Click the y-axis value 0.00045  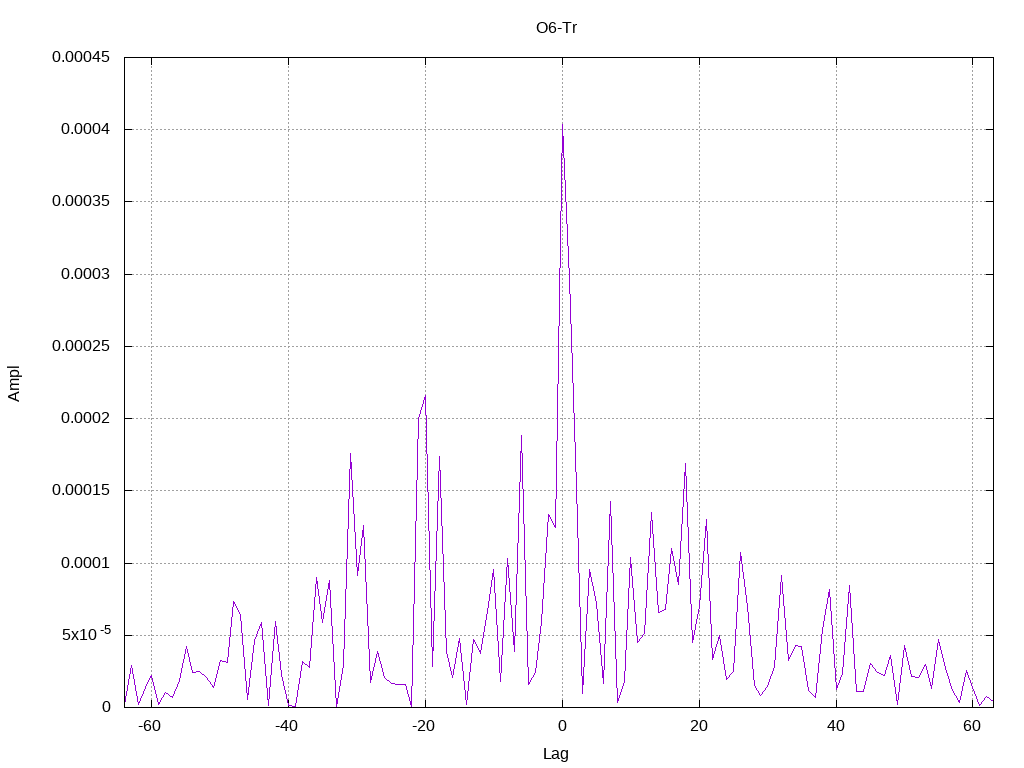coord(81,57)
